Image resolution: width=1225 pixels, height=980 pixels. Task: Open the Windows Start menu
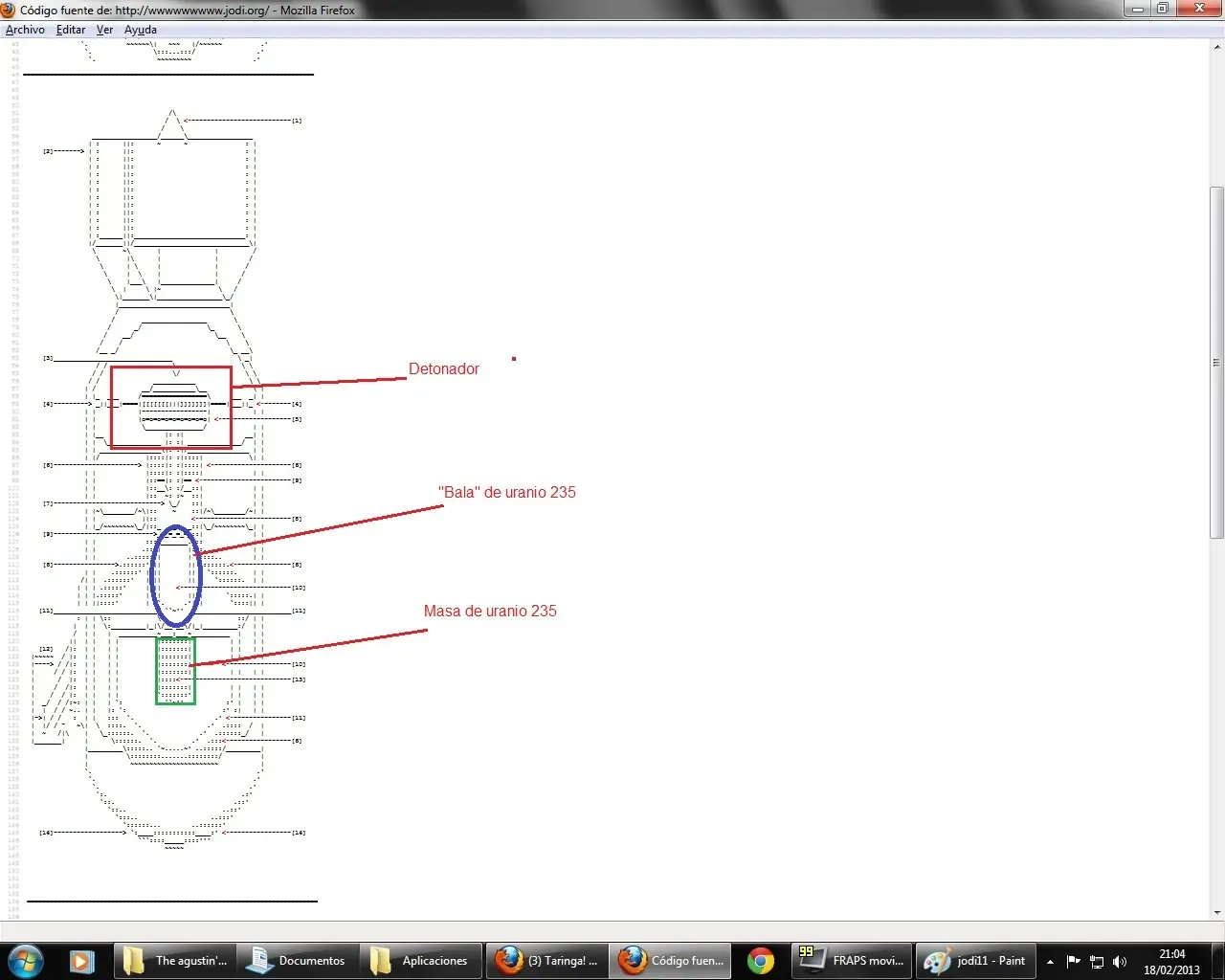coord(25,961)
